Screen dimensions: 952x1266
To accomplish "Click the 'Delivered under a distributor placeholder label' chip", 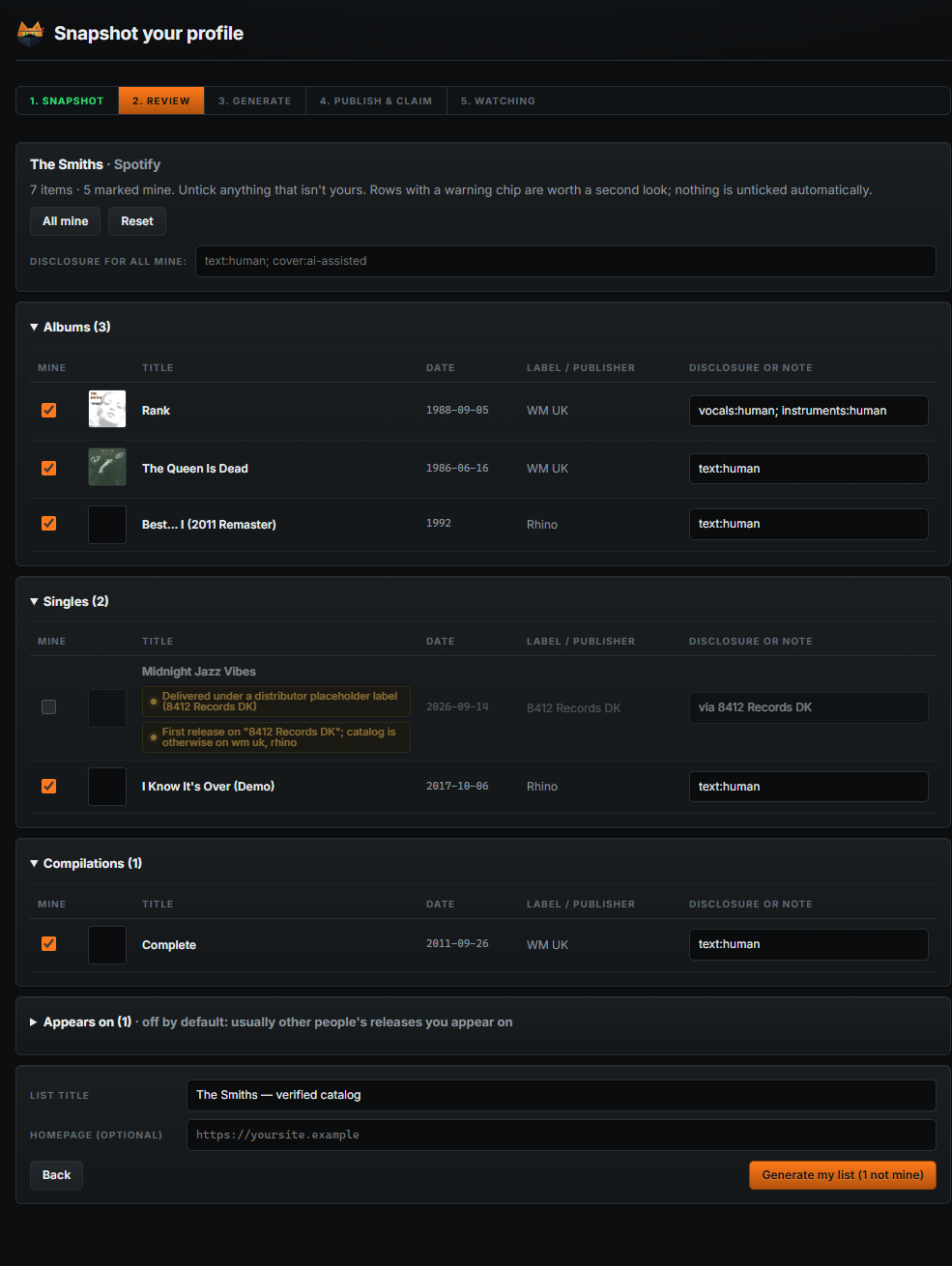I will (x=276, y=702).
